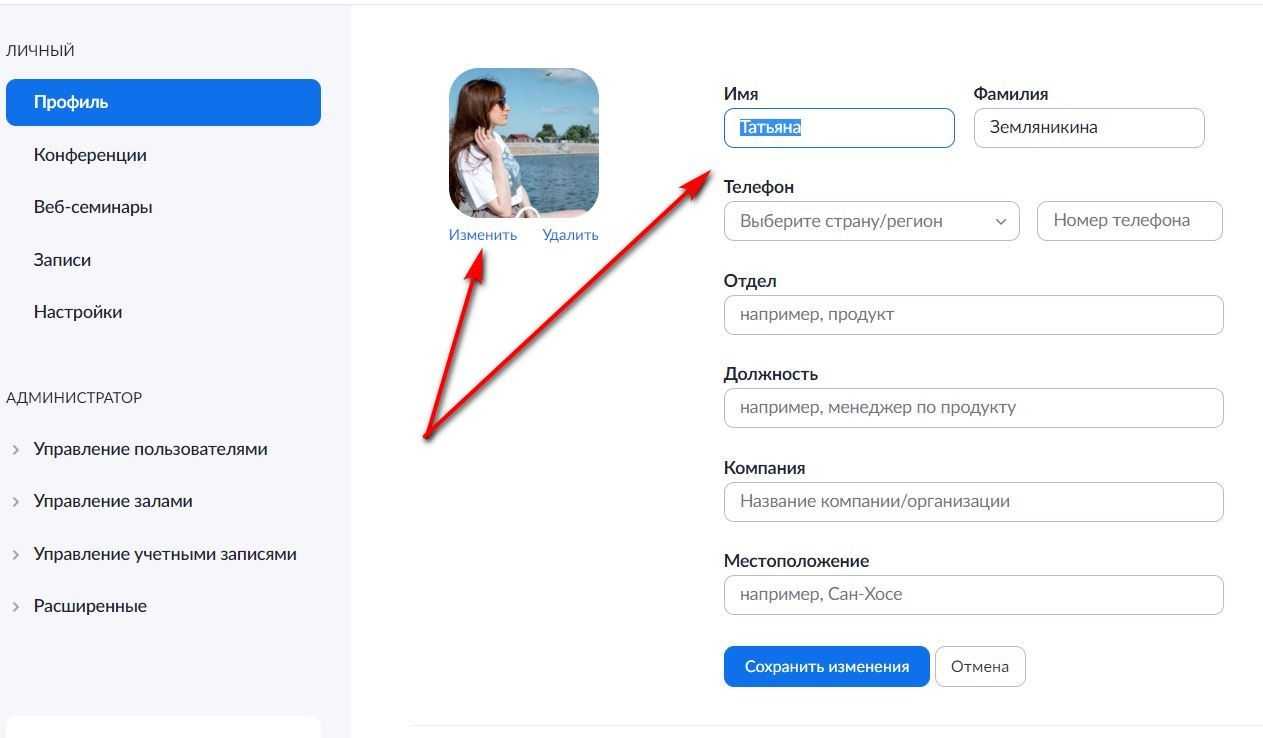The width and height of the screenshot is (1263, 738).
Task: Click the Должность input field
Action: (x=973, y=408)
